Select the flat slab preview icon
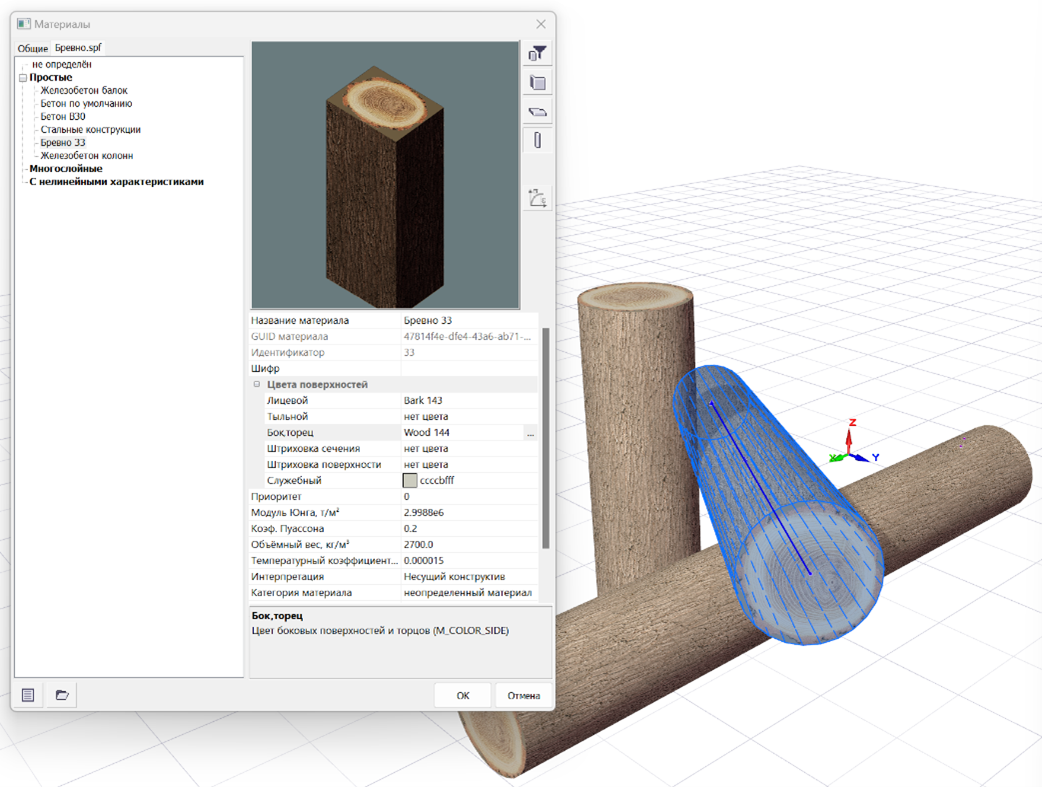The image size is (1042, 787). (538, 112)
